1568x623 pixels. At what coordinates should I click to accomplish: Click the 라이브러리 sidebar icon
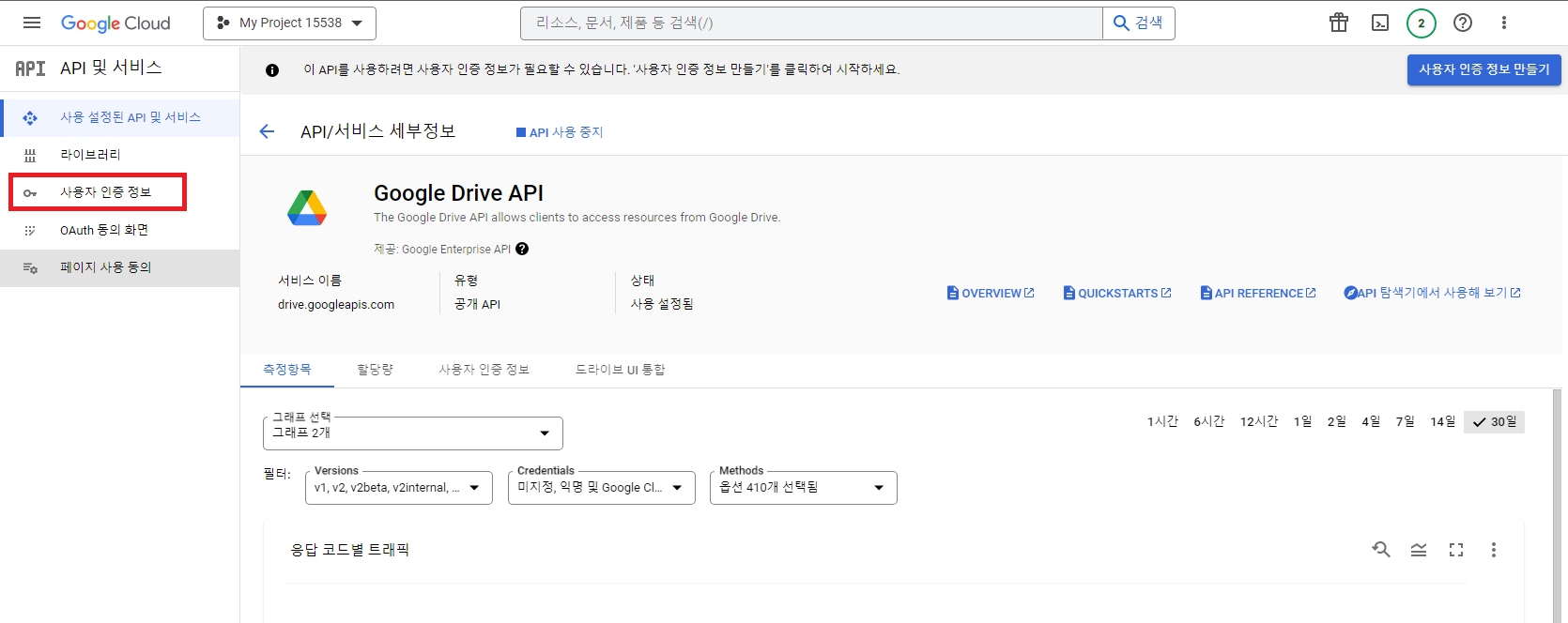point(30,155)
